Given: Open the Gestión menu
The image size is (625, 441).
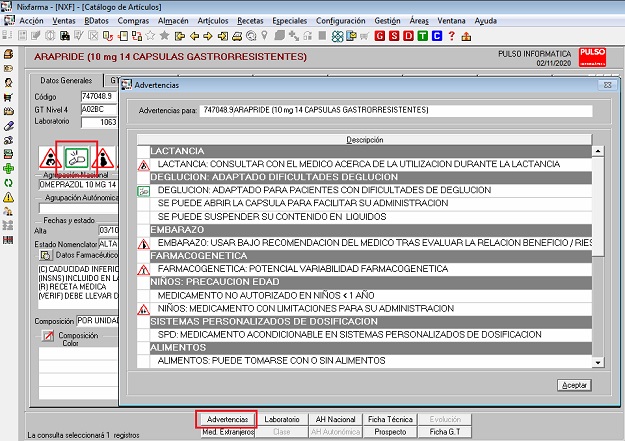Looking at the screenshot, I should coord(387,21).
